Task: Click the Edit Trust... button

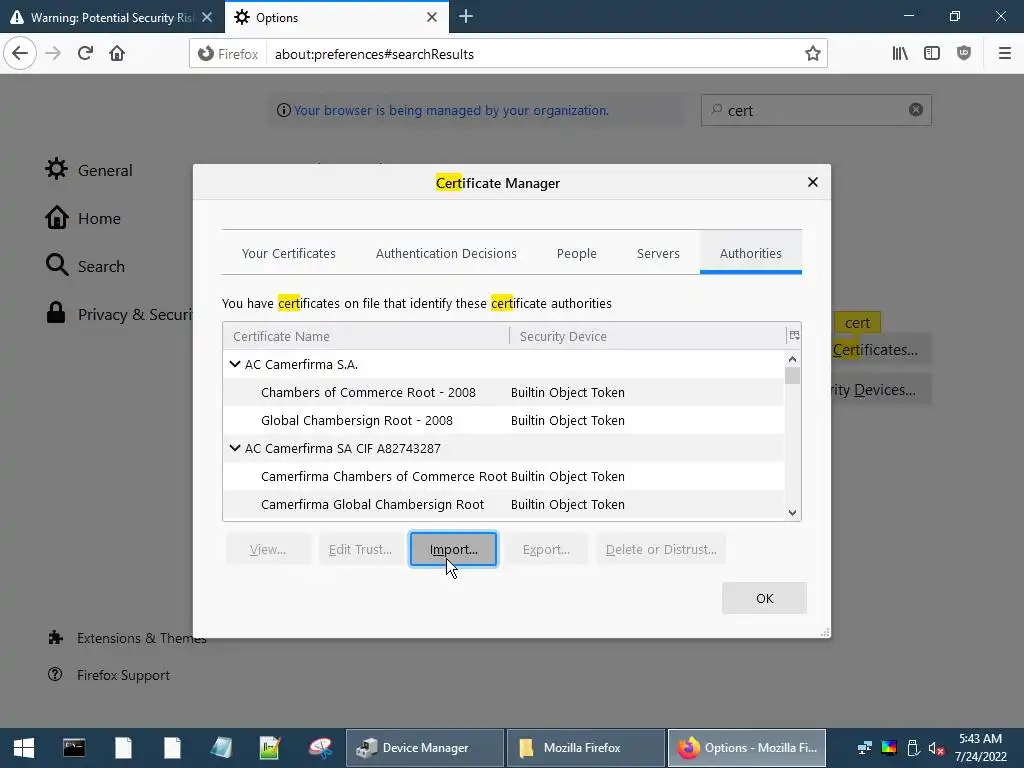Action: [360, 549]
